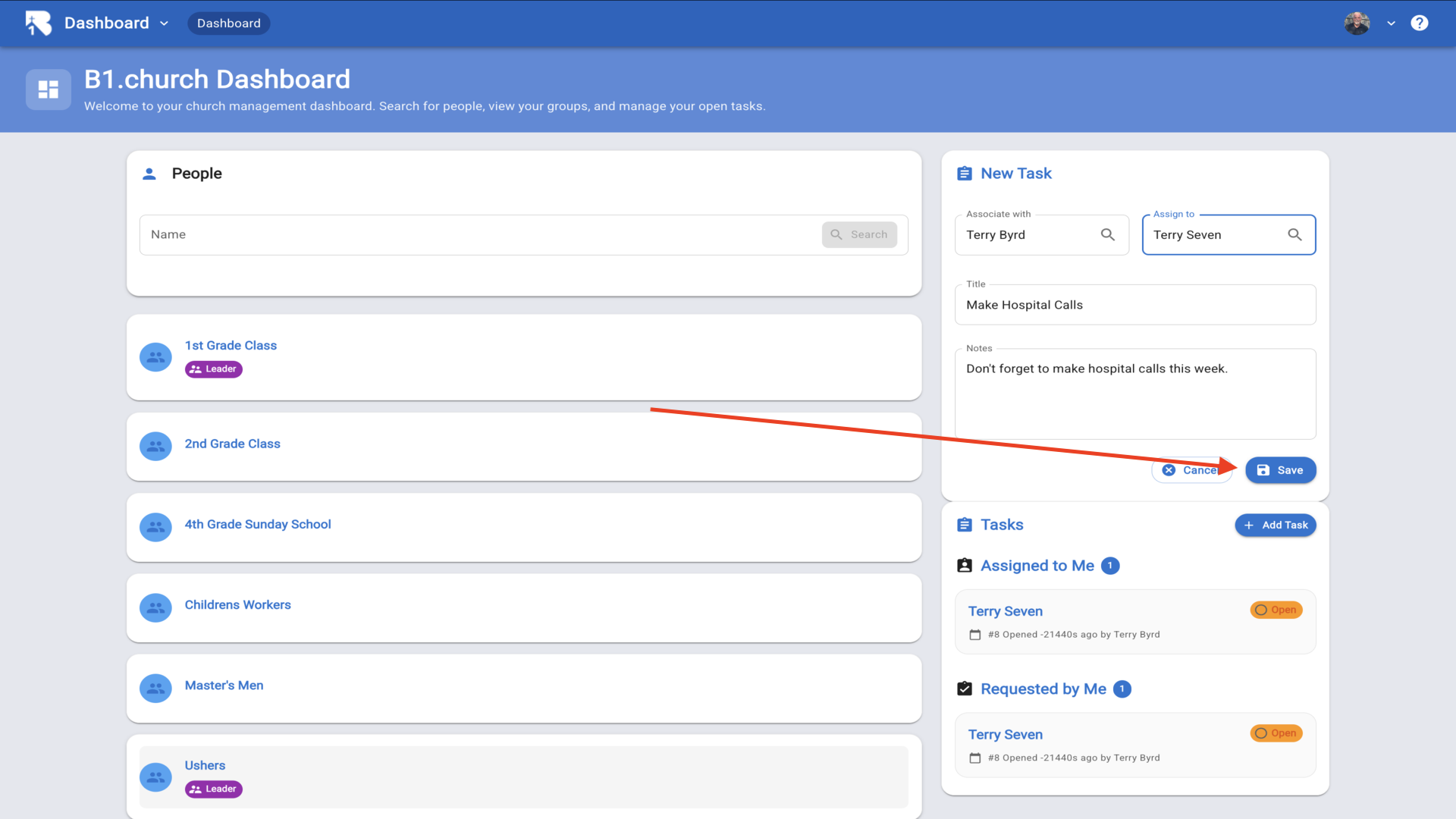Screen dimensions: 1456x819
Task: Expand the Dashboard title dropdown chevron
Action: click(164, 24)
